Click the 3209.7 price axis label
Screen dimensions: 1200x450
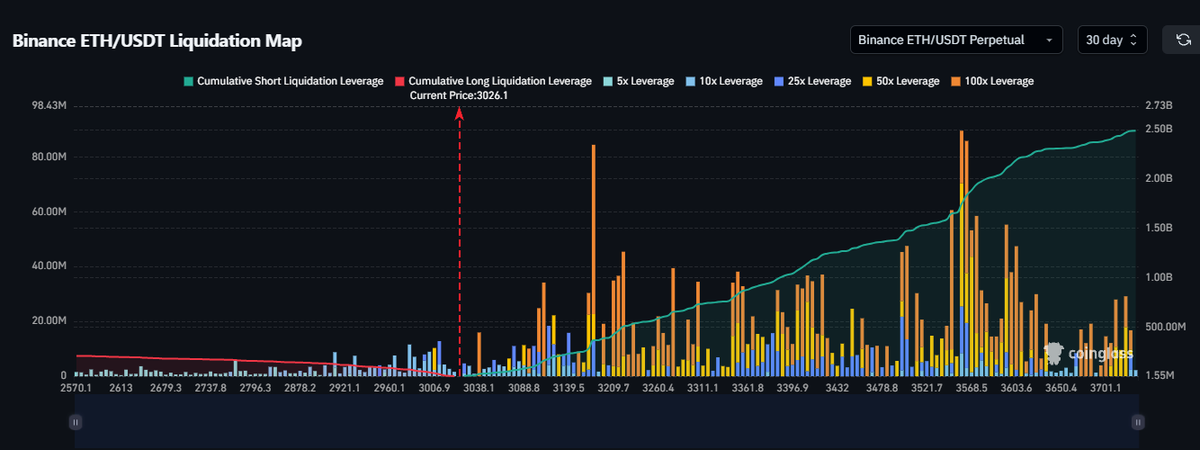(613, 387)
